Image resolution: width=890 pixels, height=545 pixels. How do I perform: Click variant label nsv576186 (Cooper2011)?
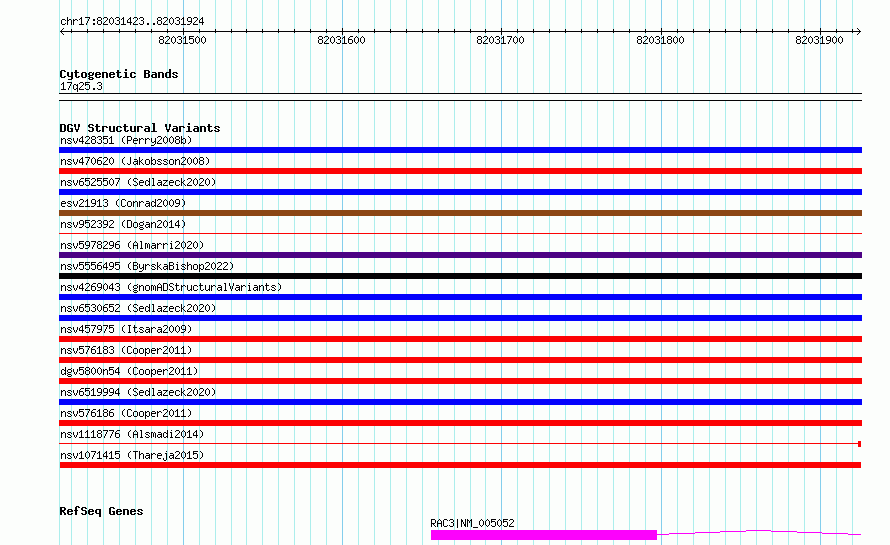126,413
